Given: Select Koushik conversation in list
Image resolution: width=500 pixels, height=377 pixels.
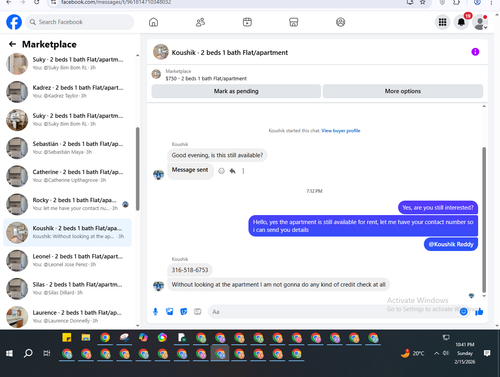Looking at the screenshot, I should (x=67, y=232).
